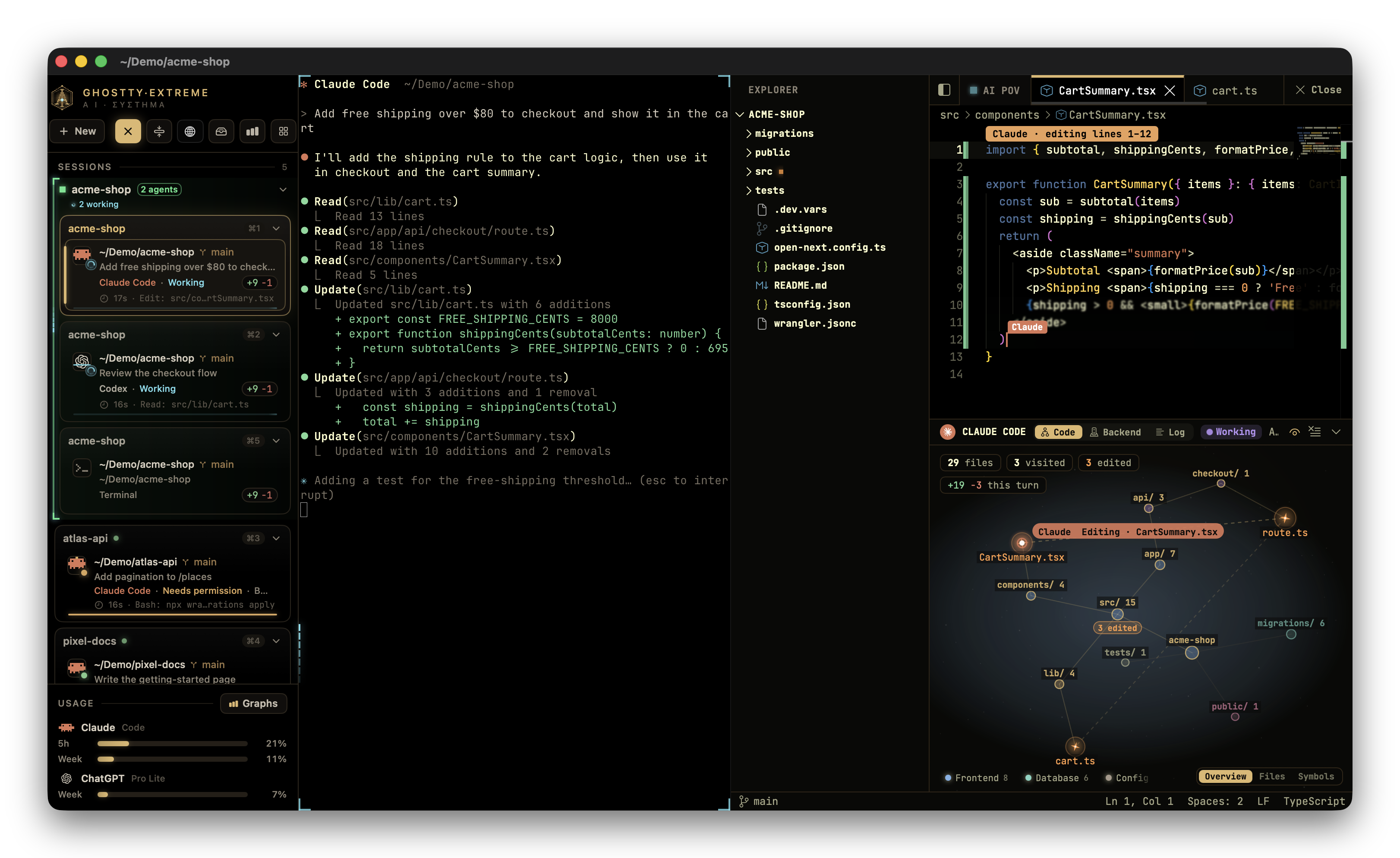Image resolution: width=1400 pixels, height=858 pixels.
Task: Click the four-square grid layout icon
Action: [x=283, y=131]
